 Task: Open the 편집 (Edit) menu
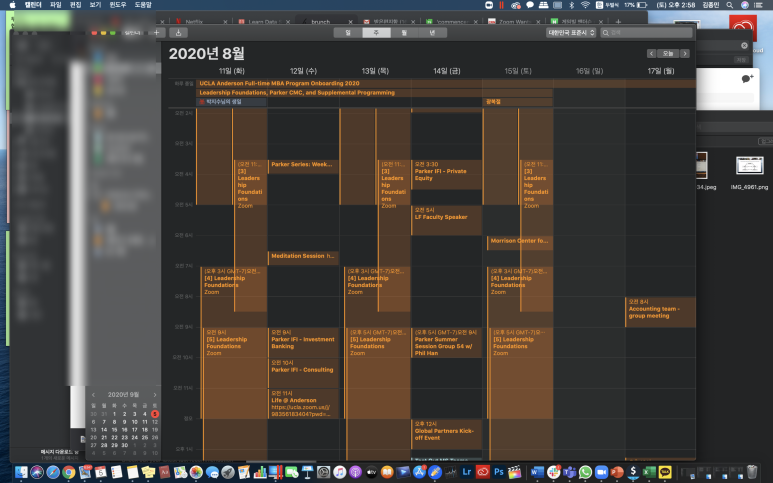[75, 5]
